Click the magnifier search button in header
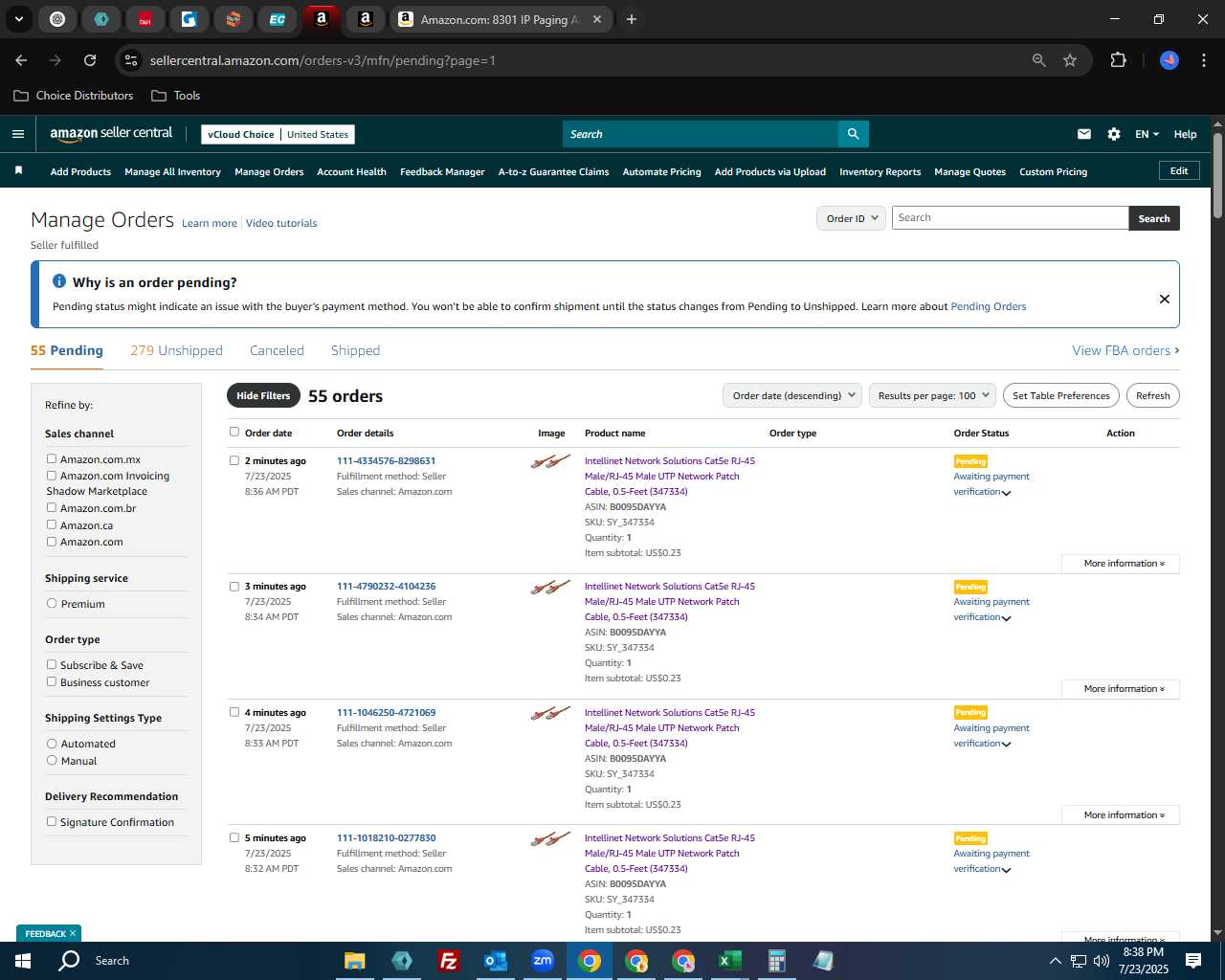The image size is (1225, 980). (x=853, y=134)
